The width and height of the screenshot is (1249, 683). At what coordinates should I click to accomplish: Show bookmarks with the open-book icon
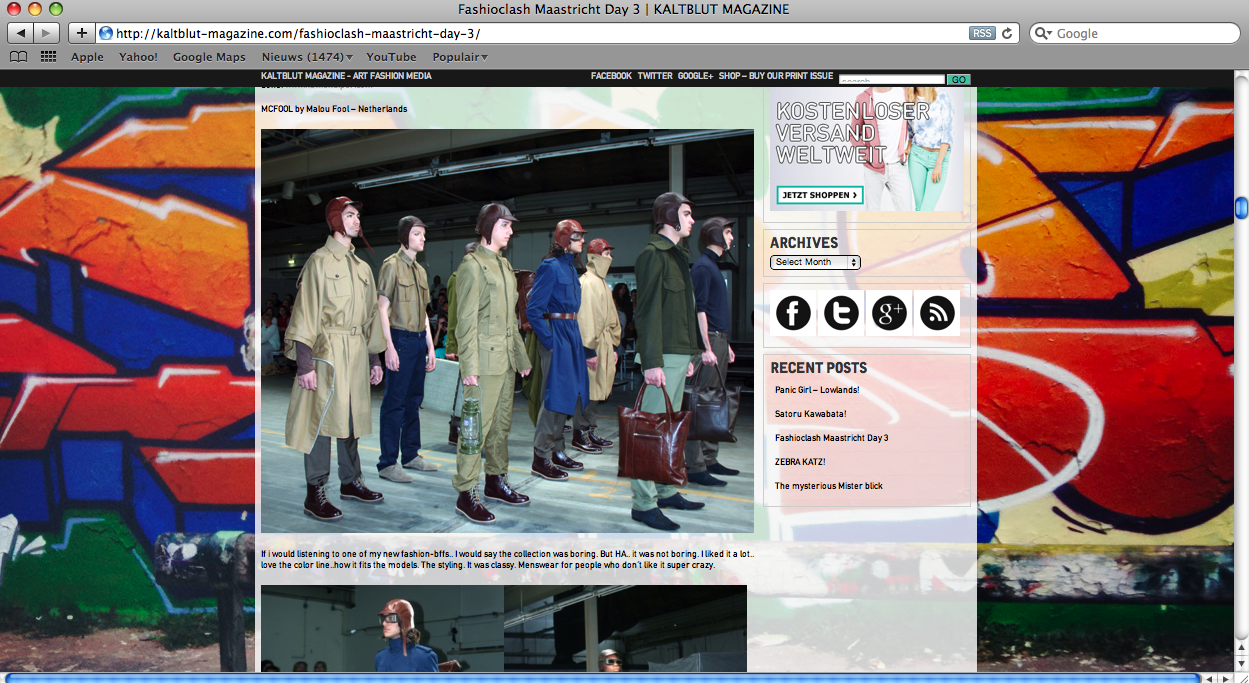18,57
